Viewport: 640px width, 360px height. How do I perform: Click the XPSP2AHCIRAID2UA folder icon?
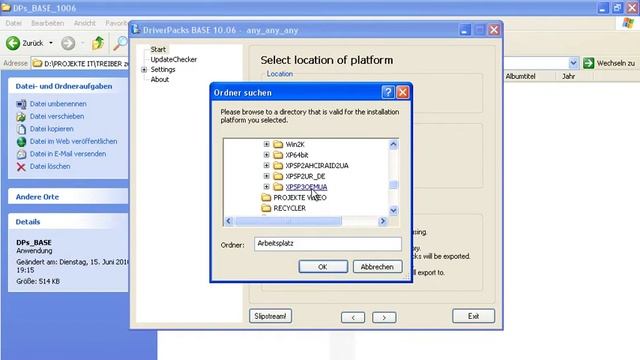point(278,165)
